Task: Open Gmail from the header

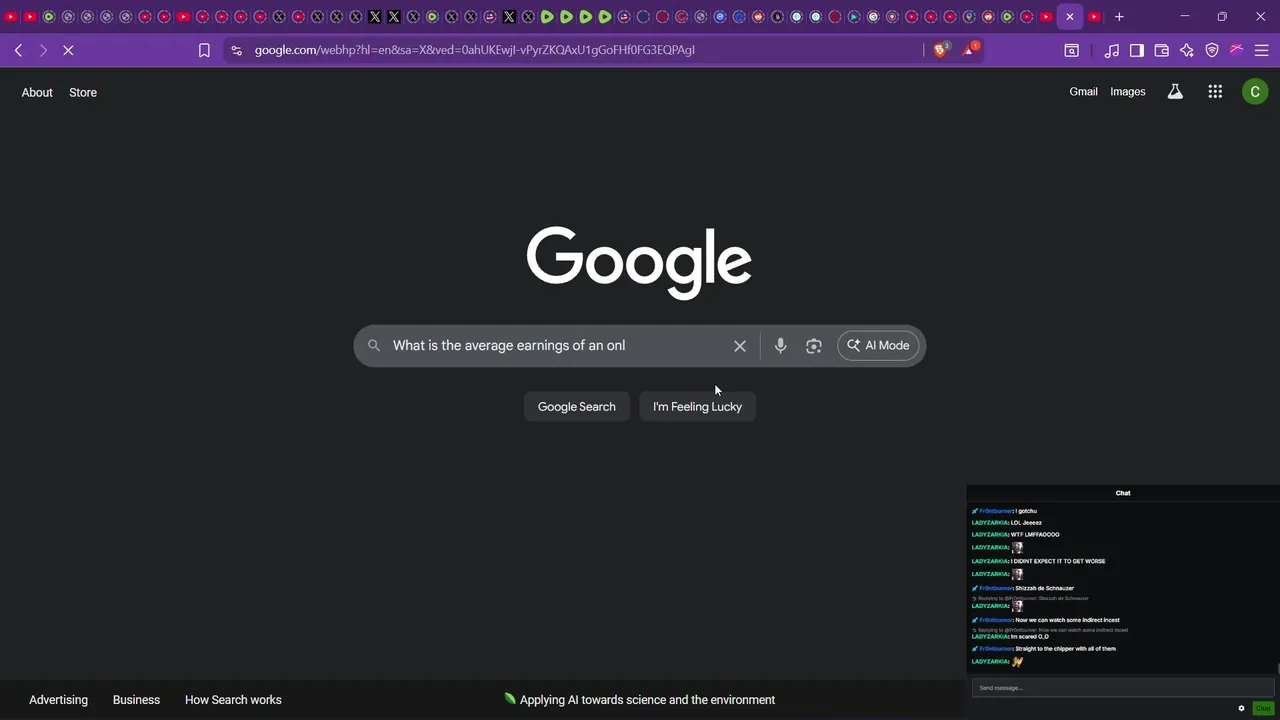Action: click(1083, 92)
